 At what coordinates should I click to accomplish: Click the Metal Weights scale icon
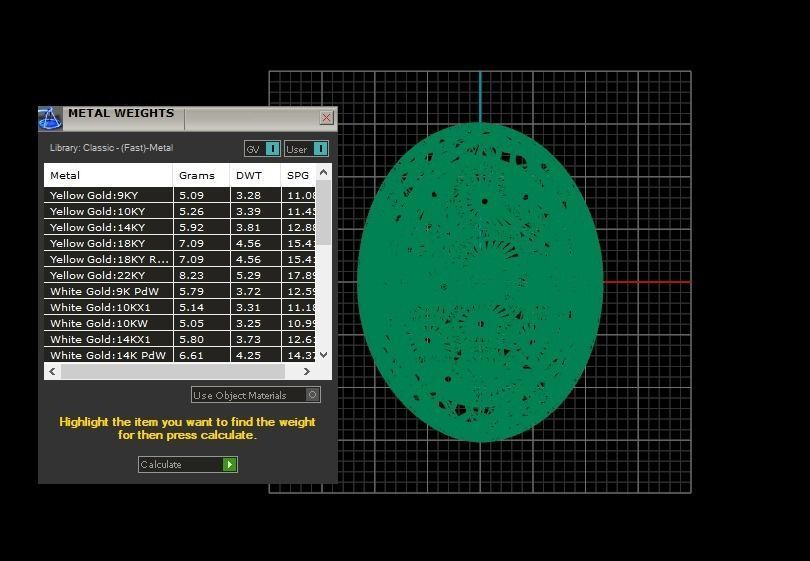[50, 118]
